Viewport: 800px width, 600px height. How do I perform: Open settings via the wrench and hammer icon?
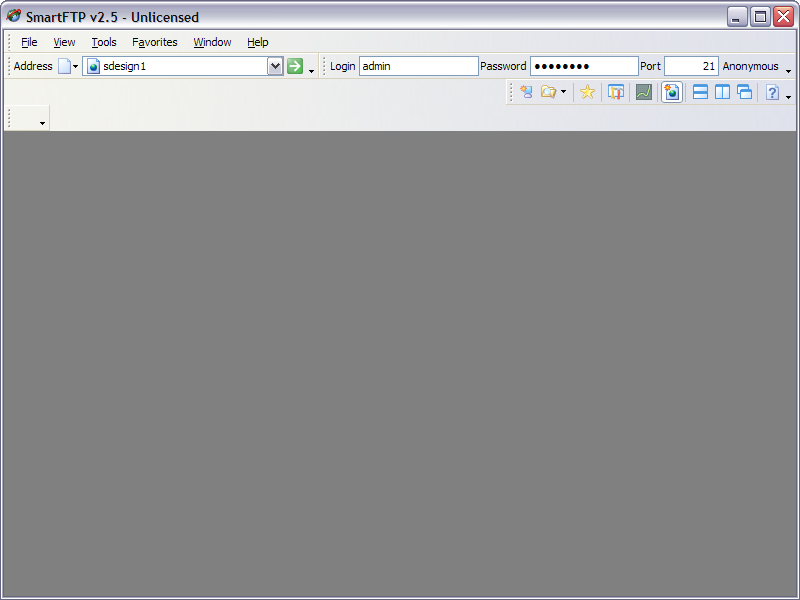click(616, 92)
